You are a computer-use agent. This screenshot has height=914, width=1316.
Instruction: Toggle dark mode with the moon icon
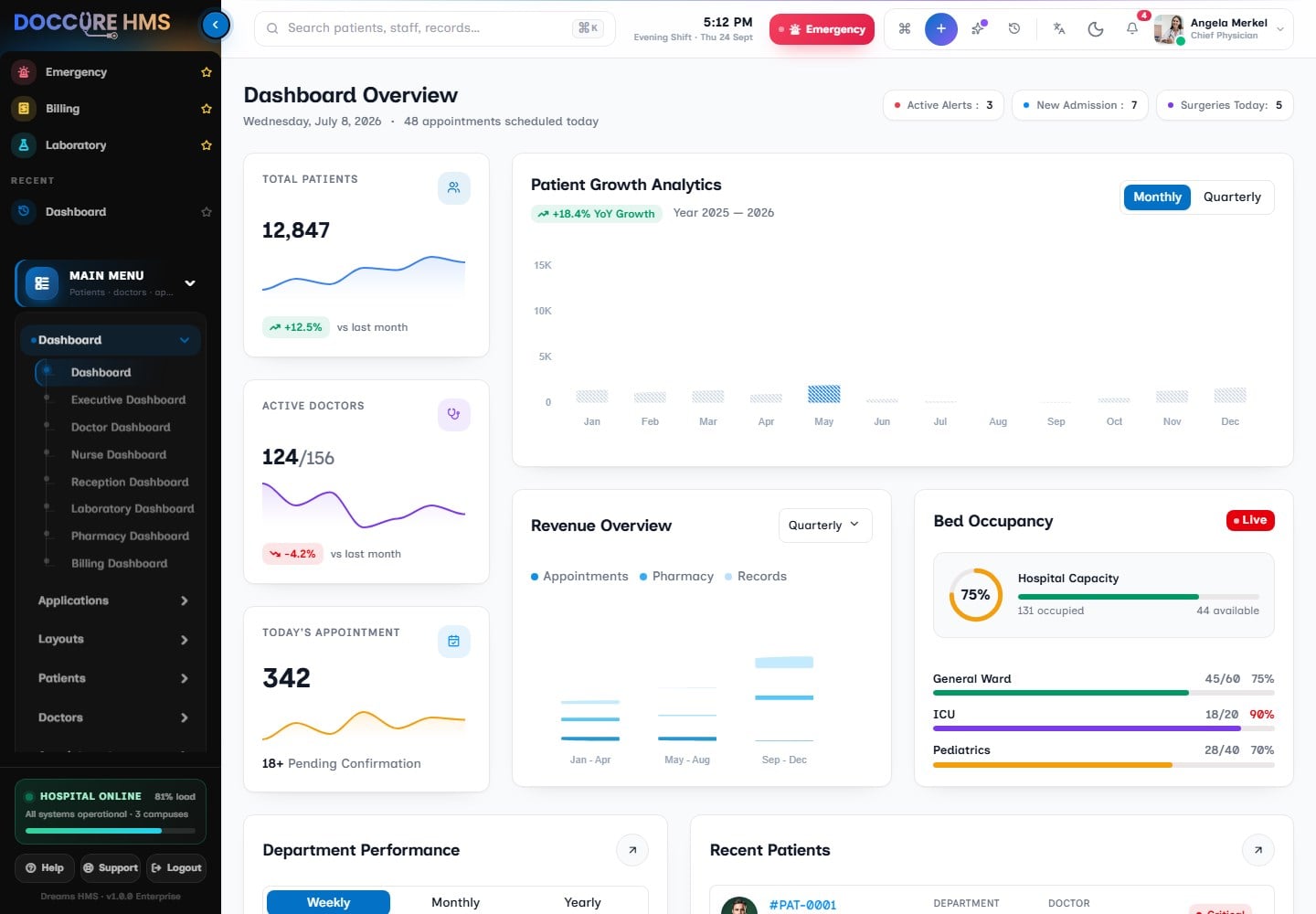(1096, 28)
